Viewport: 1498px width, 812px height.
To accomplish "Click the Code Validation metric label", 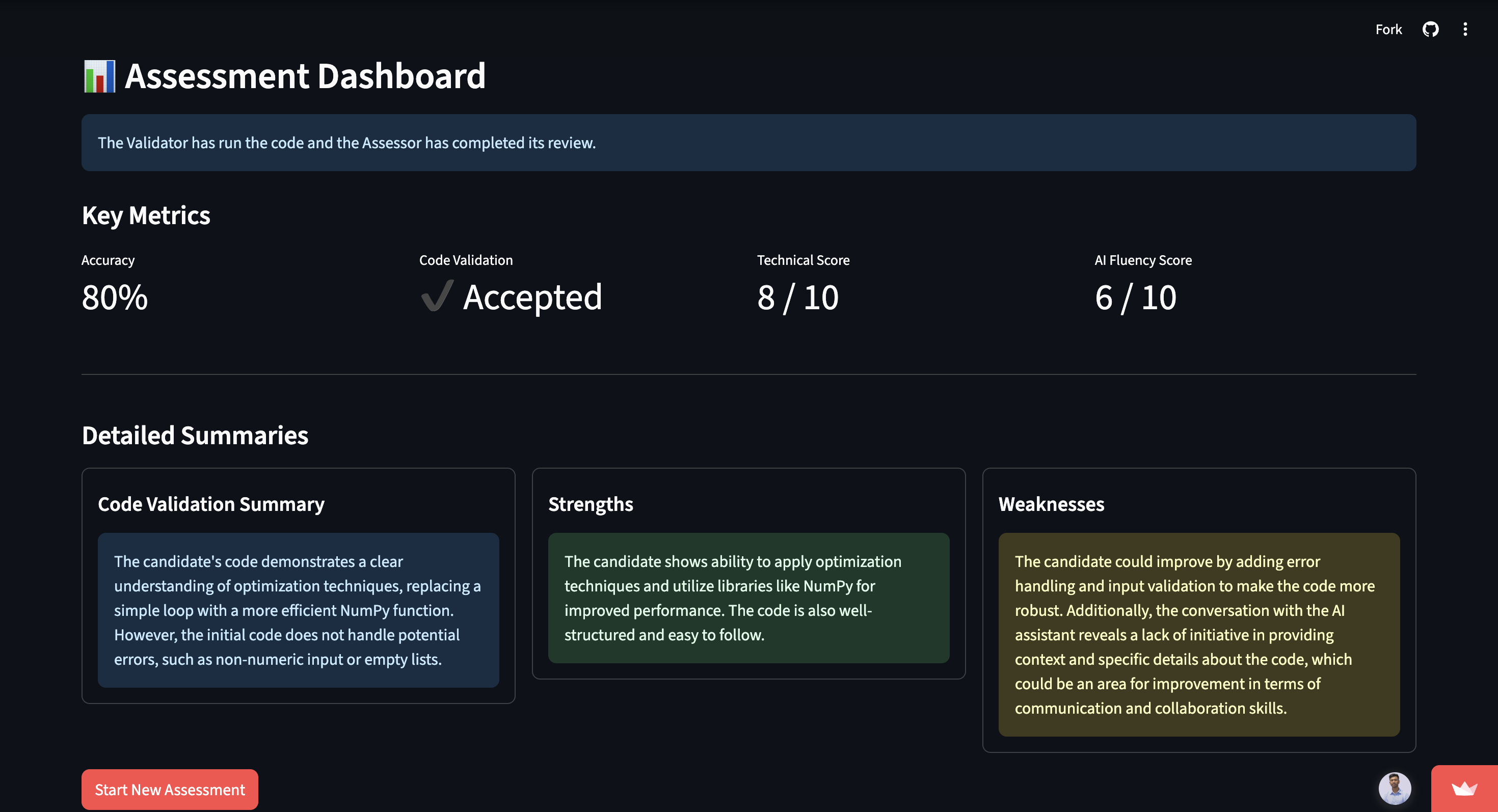I will point(466,260).
